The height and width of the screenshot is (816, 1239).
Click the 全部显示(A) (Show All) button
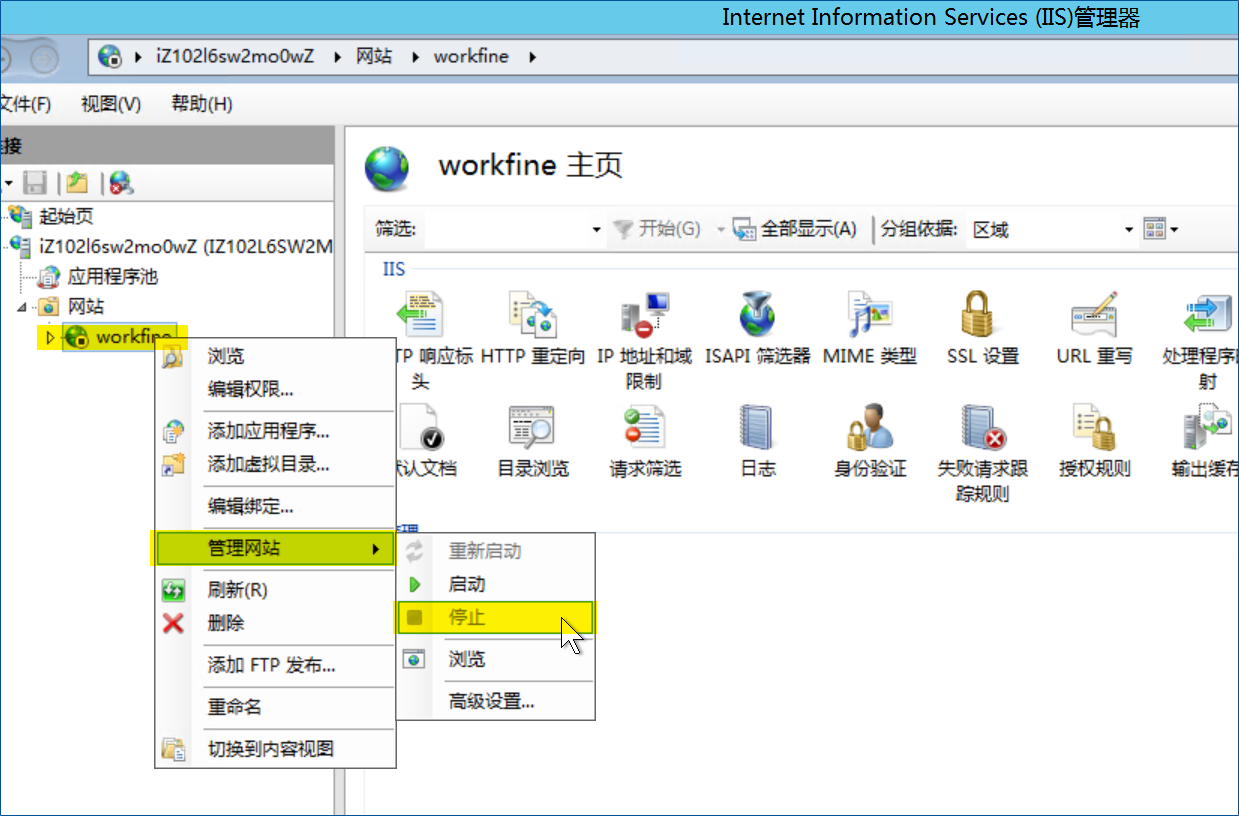coord(795,230)
